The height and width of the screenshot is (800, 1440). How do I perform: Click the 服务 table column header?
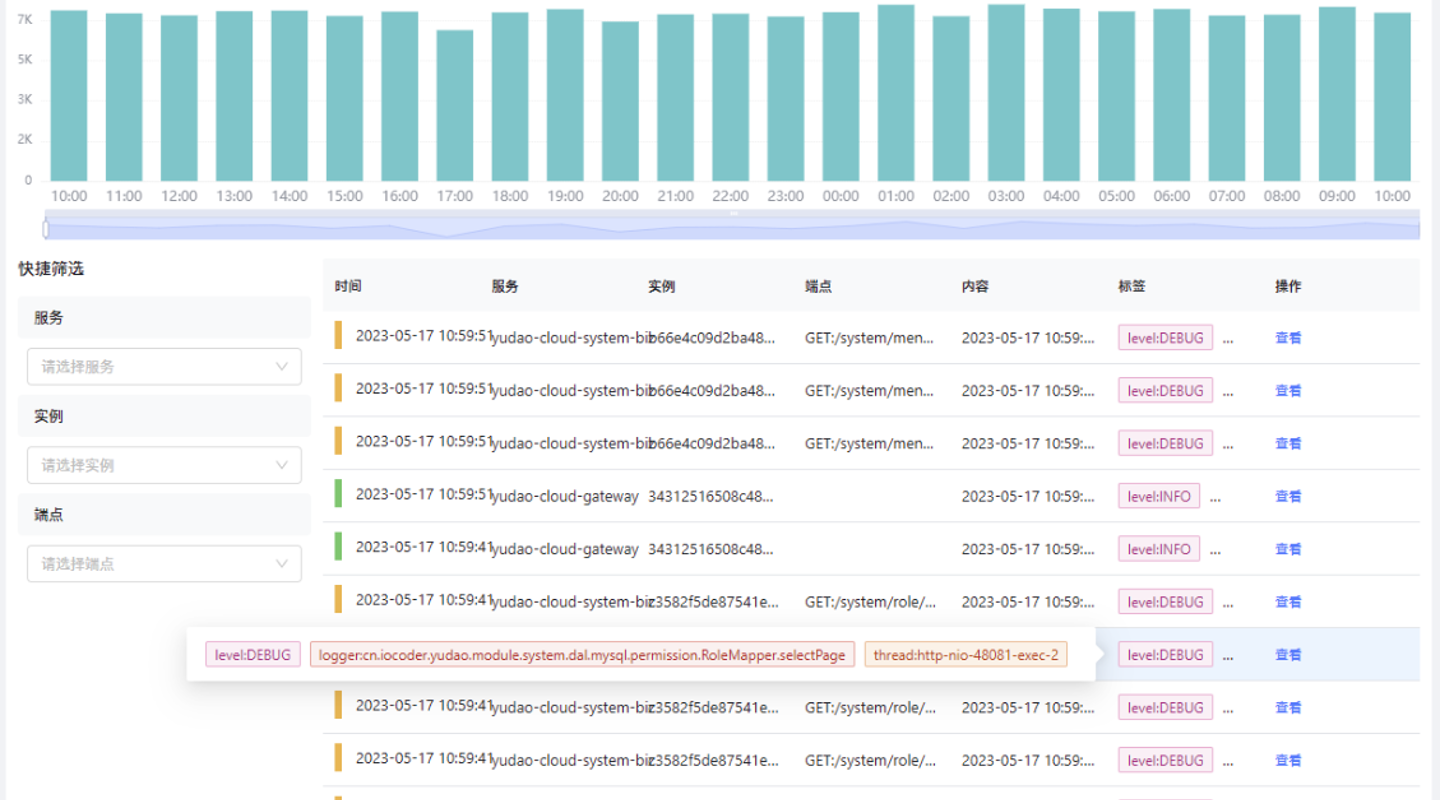[505, 286]
